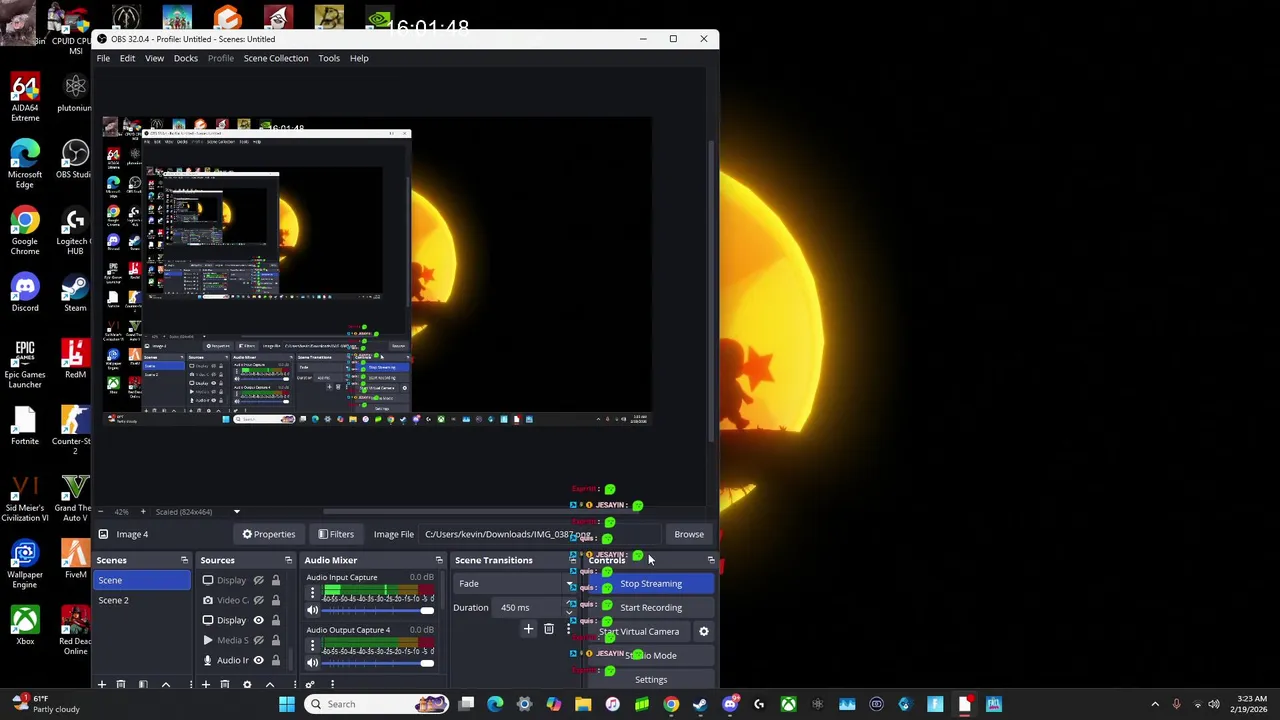The width and height of the screenshot is (1280, 720).
Task: Open the taskbar clock and date
Action: (x=1252, y=704)
